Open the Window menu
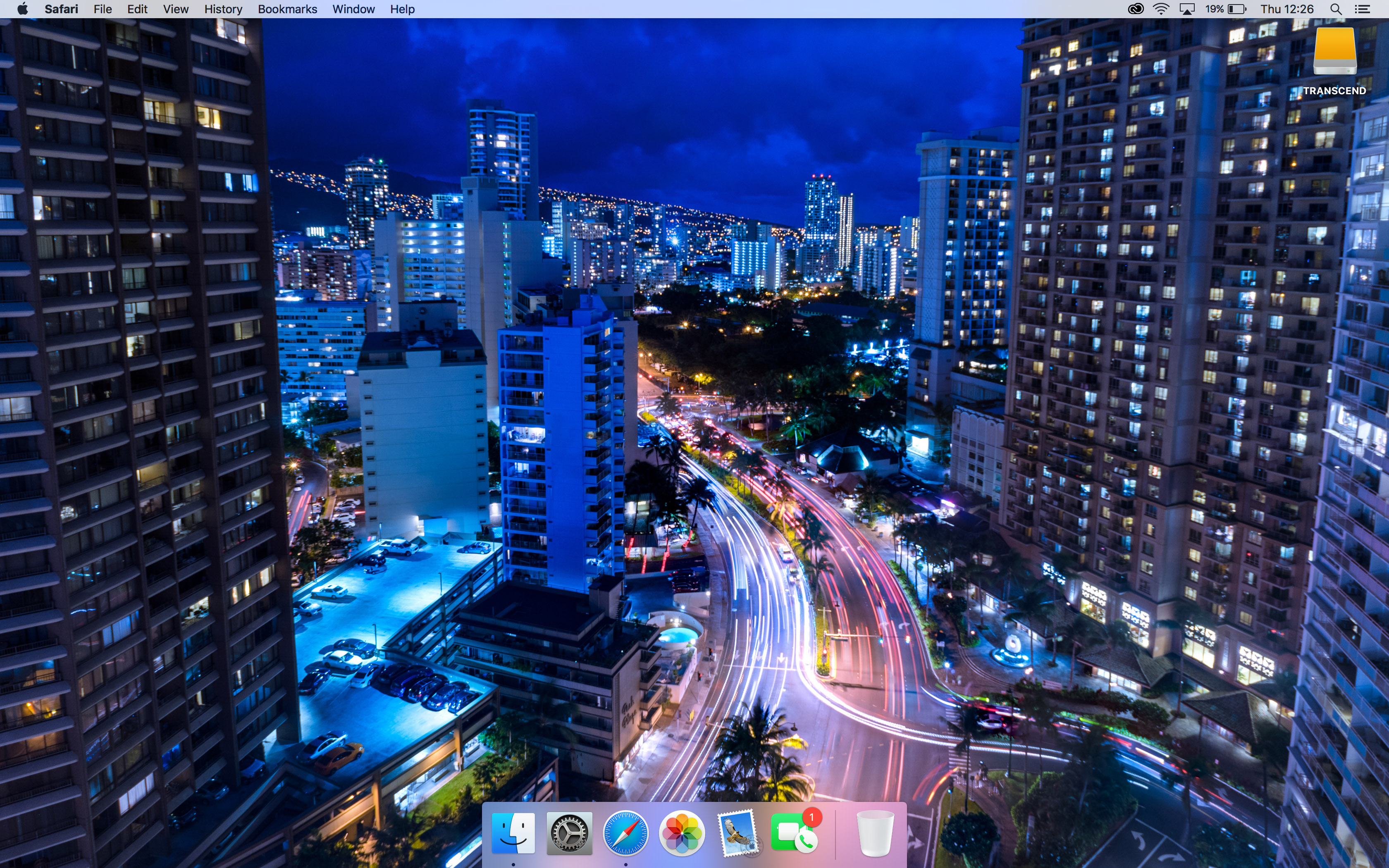 tap(353, 9)
